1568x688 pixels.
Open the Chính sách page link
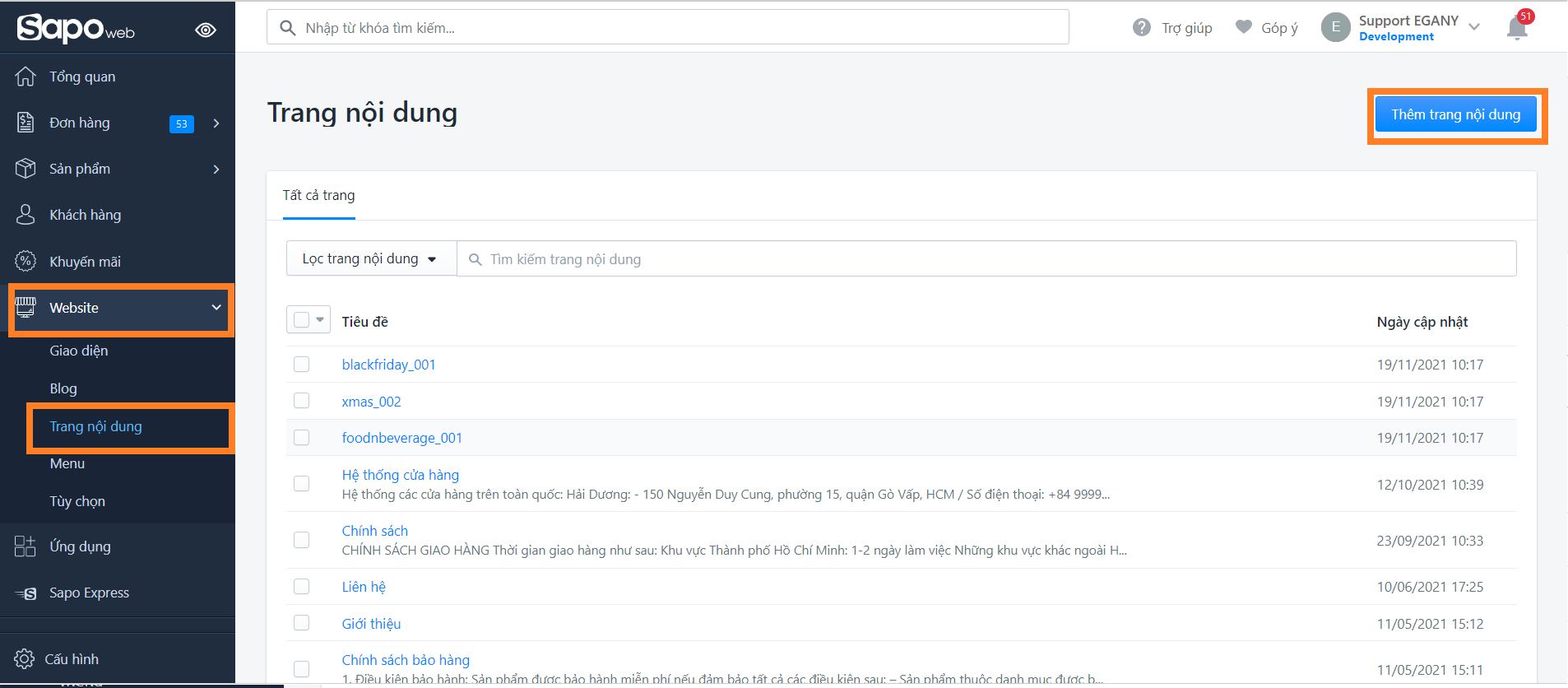click(x=374, y=531)
